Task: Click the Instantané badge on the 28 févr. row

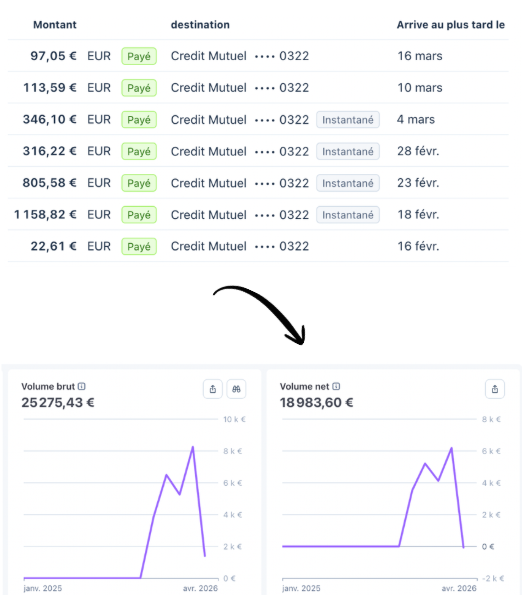Action: (x=348, y=151)
